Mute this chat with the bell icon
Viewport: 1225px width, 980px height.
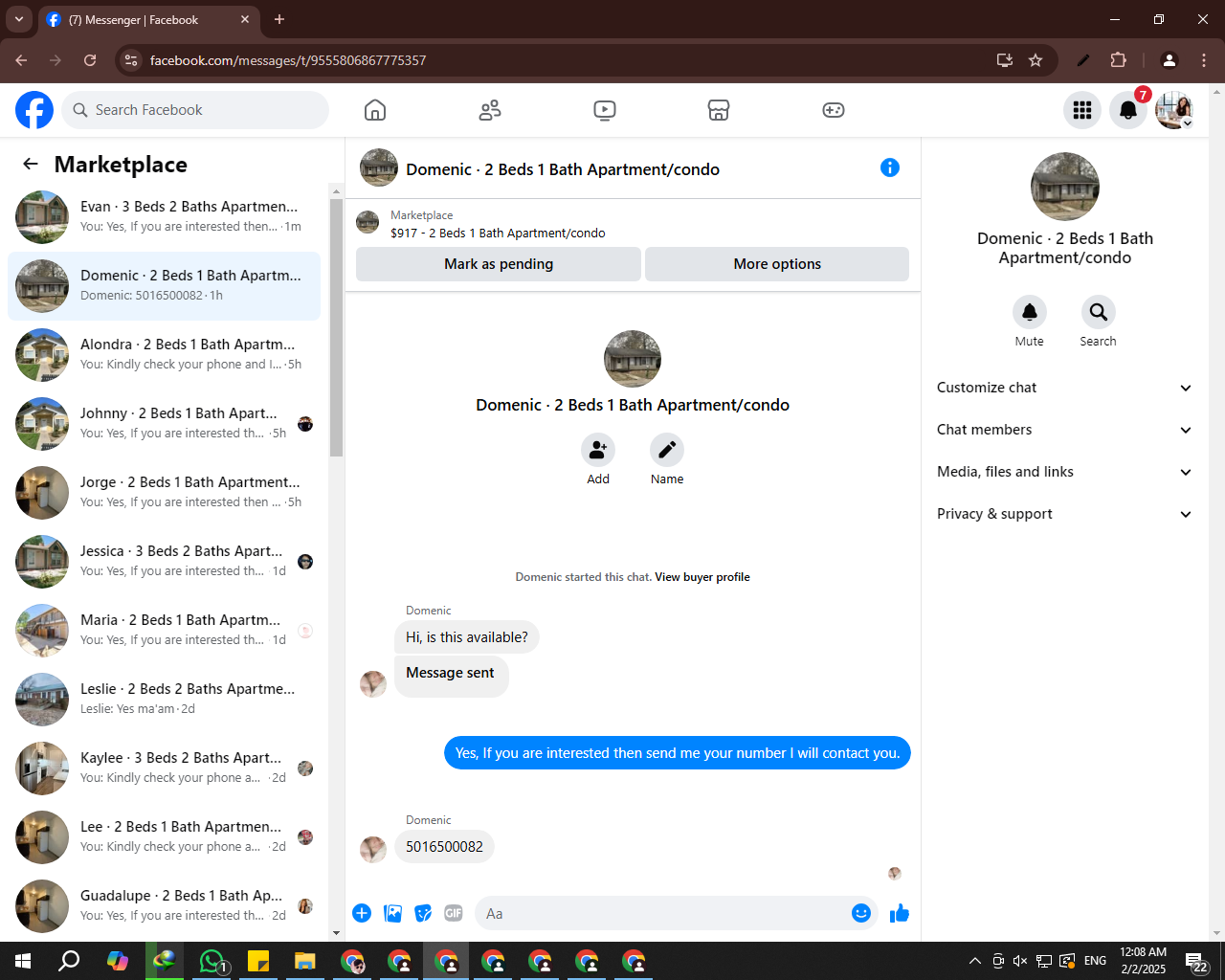(x=1030, y=312)
